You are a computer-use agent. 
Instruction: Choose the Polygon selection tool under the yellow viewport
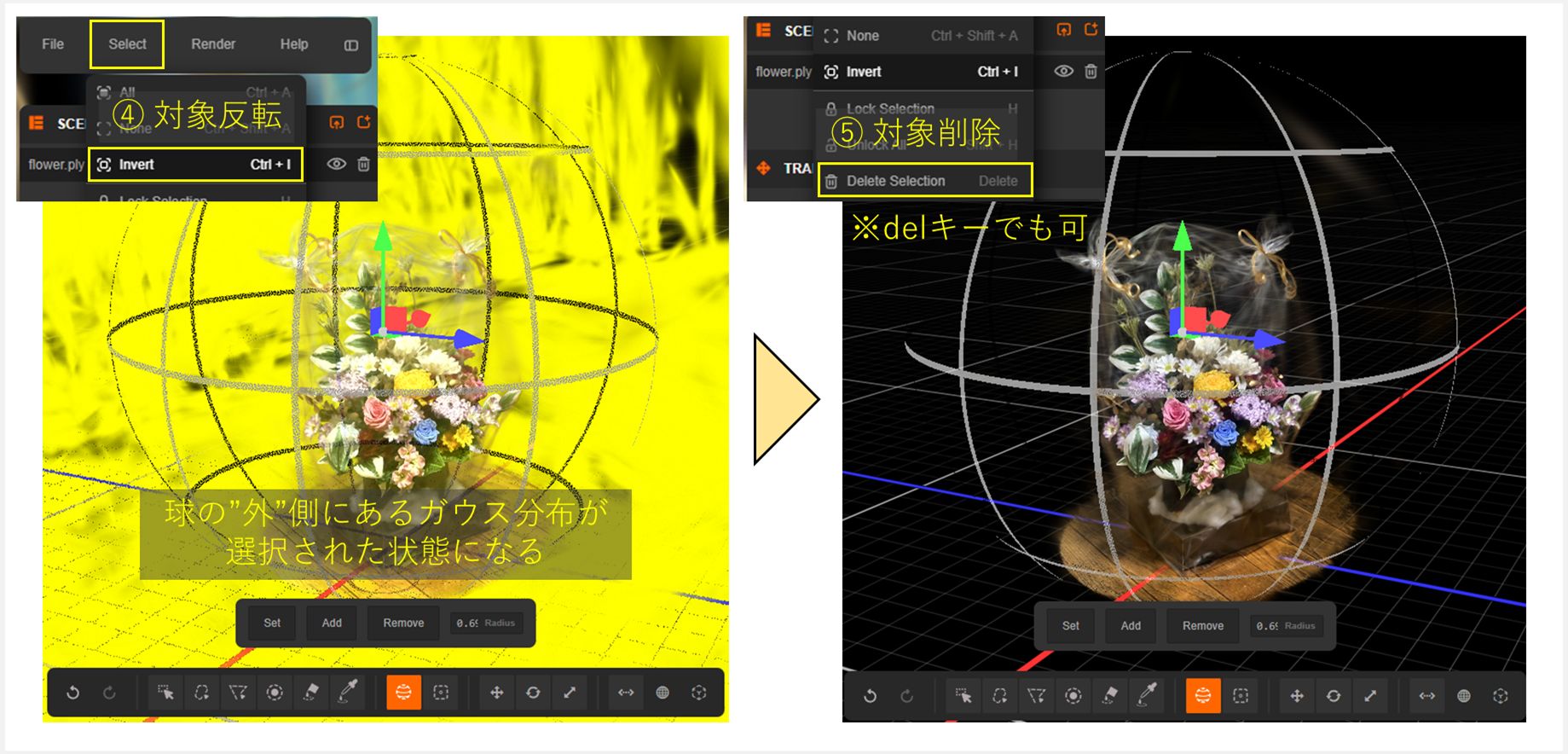pyautogui.click(x=238, y=693)
